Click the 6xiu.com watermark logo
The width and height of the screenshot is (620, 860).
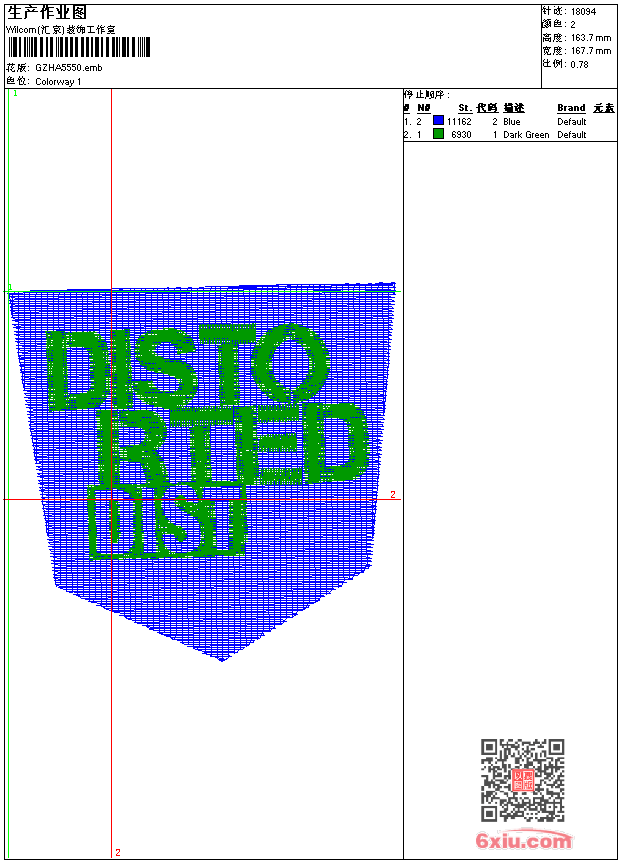click(524, 841)
